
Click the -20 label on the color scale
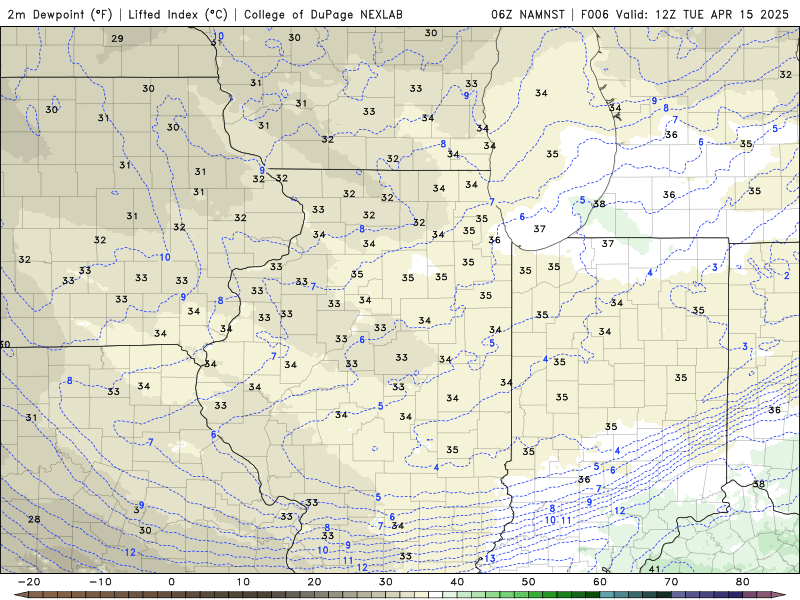pos(29,582)
